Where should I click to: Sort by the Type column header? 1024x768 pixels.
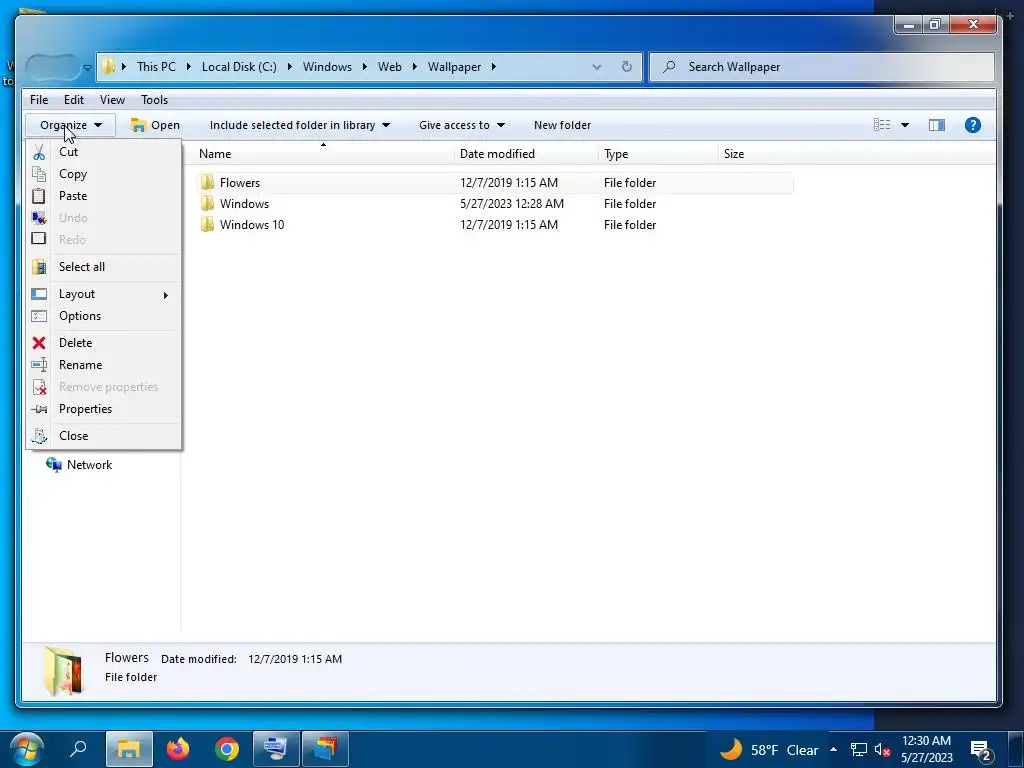(x=658, y=154)
